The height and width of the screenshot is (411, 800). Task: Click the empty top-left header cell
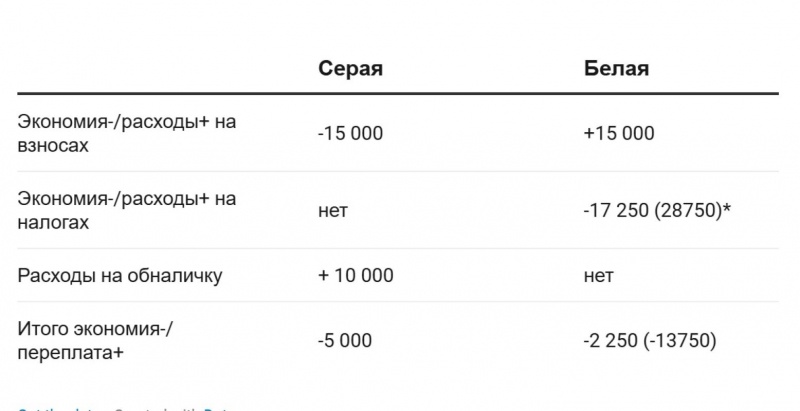coord(150,69)
